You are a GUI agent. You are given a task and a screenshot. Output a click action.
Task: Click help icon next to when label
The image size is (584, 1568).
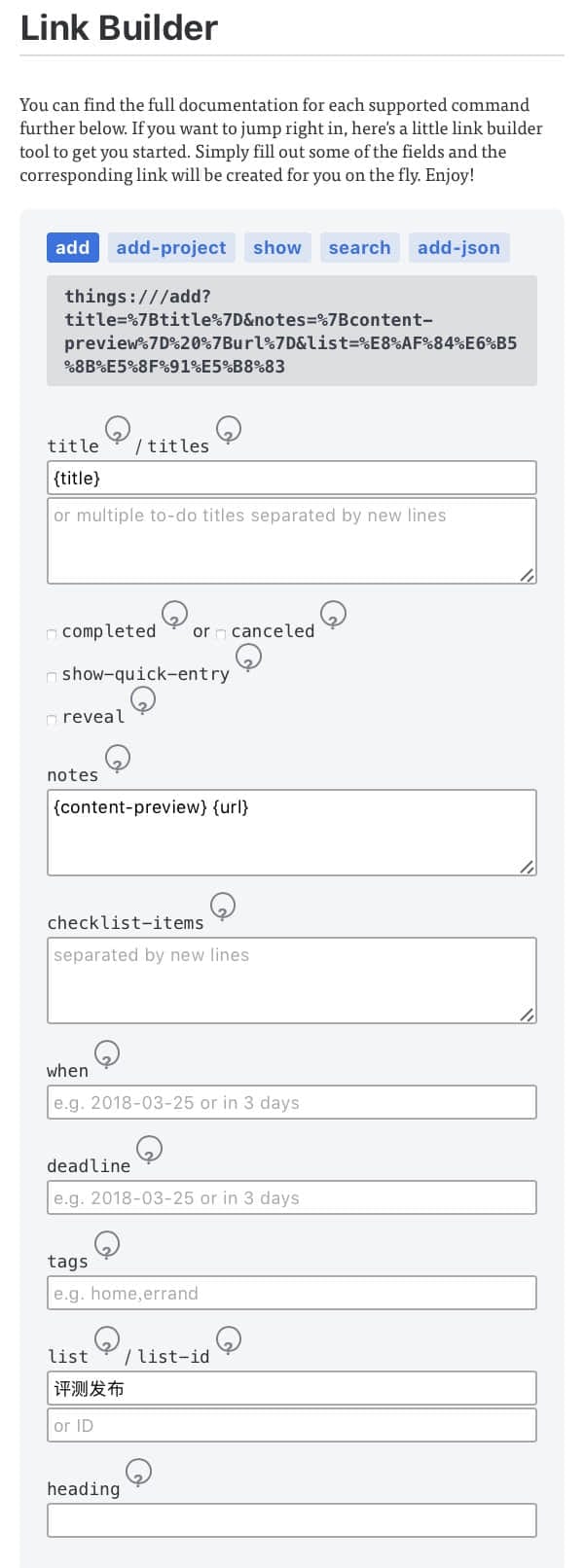coord(107,1053)
